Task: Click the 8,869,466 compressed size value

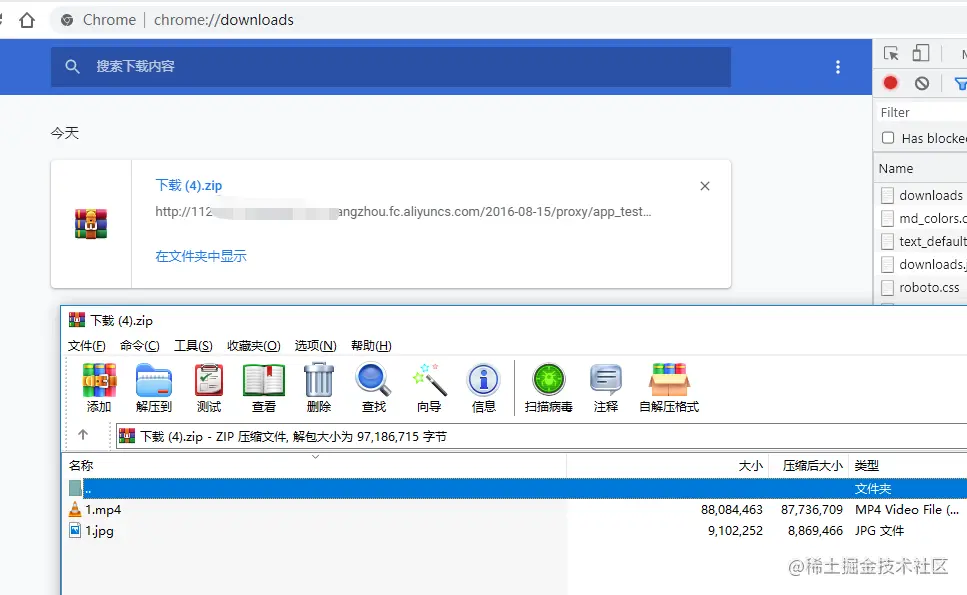Action: click(x=815, y=531)
